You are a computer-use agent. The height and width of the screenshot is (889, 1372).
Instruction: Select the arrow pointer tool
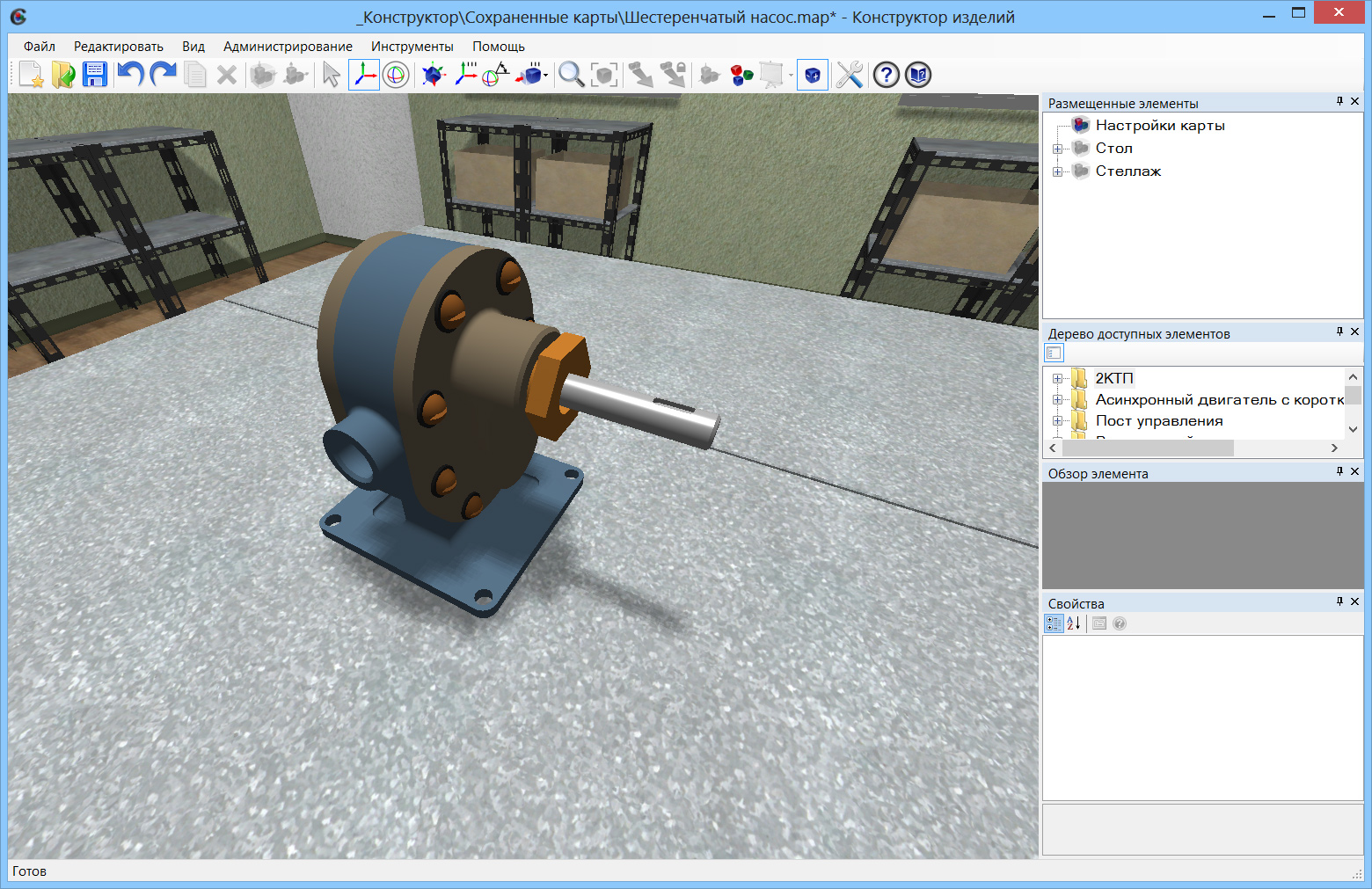click(x=332, y=75)
